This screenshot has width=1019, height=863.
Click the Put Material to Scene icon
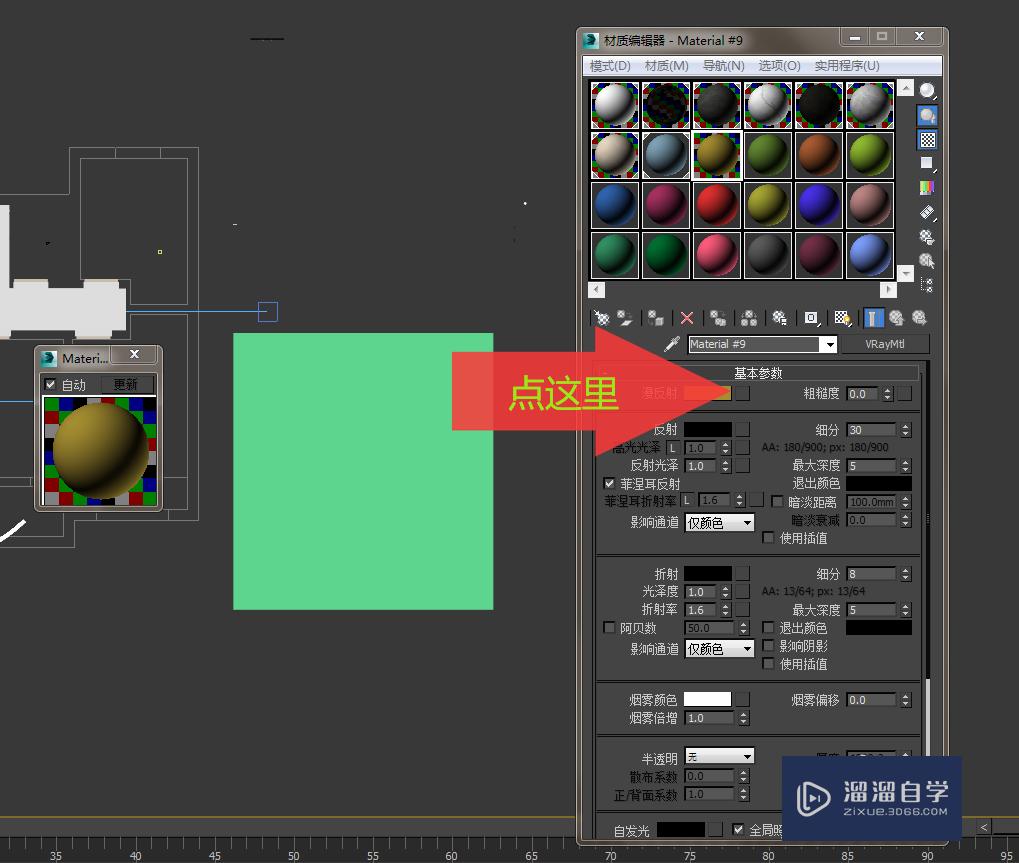click(625, 318)
